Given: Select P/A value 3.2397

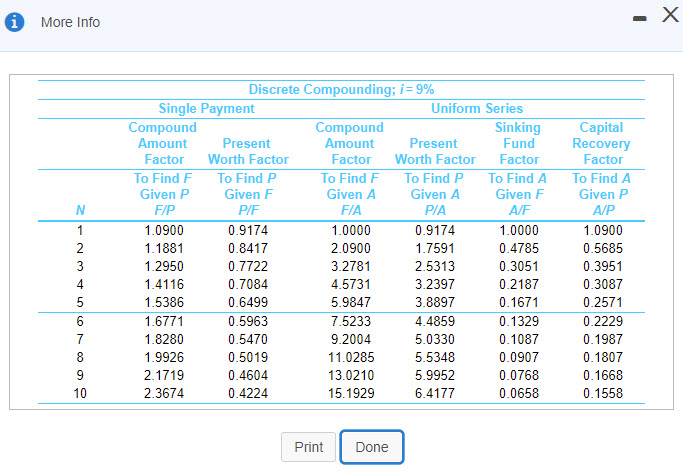Looking at the screenshot, I should click(435, 285).
